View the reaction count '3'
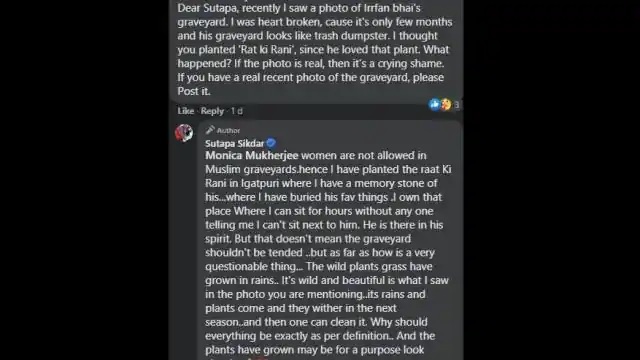Screen dimensions: 640x360 tap(456, 105)
